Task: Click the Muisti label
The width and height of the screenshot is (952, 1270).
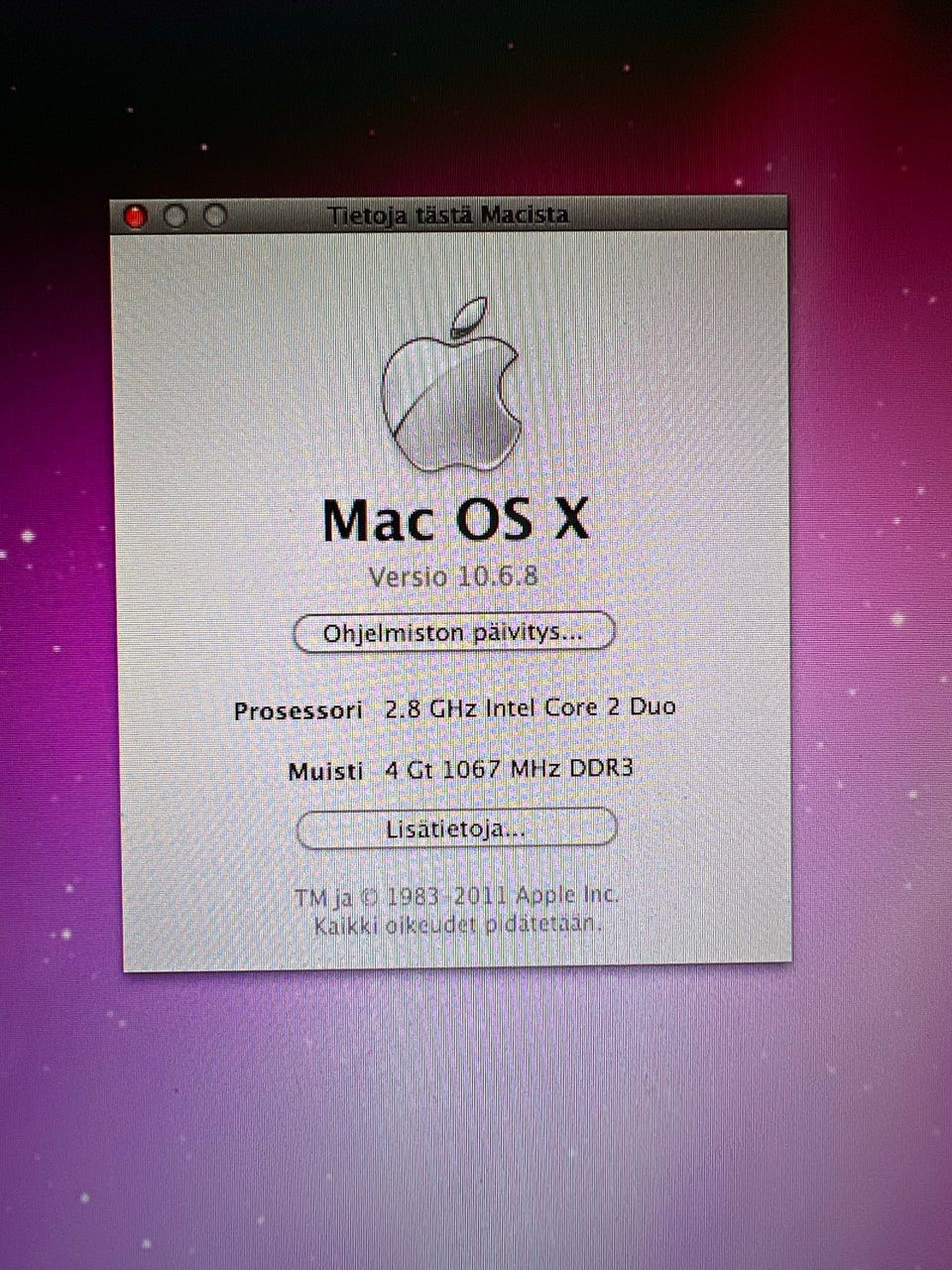Action: pos(325,772)
